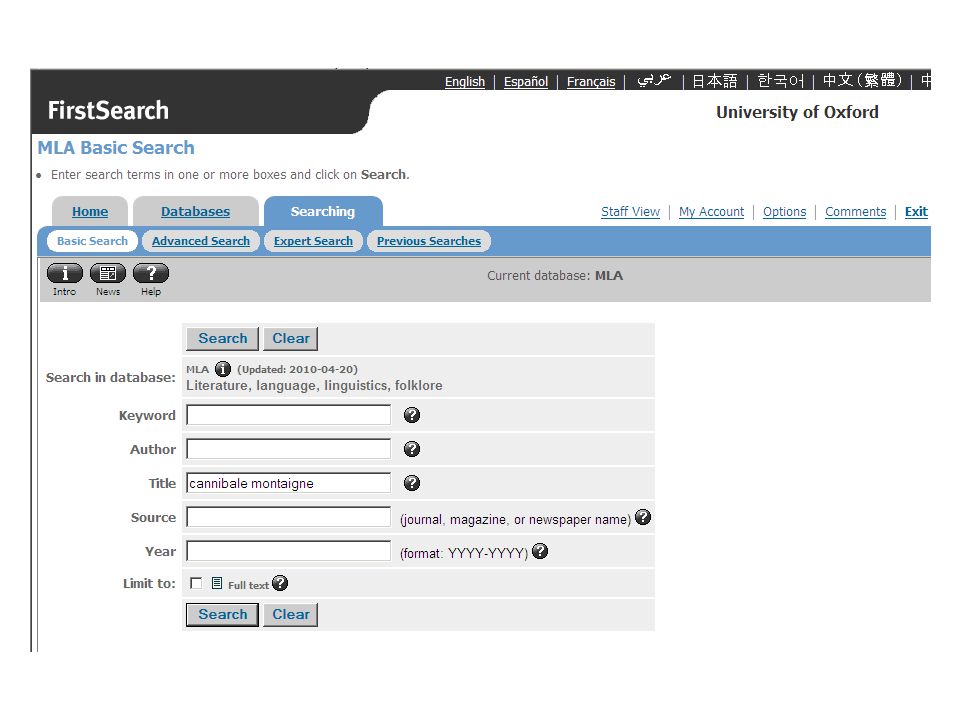Switch interface language to Español
This screenshot has width=960, height=720.
(x=526, y=81)
